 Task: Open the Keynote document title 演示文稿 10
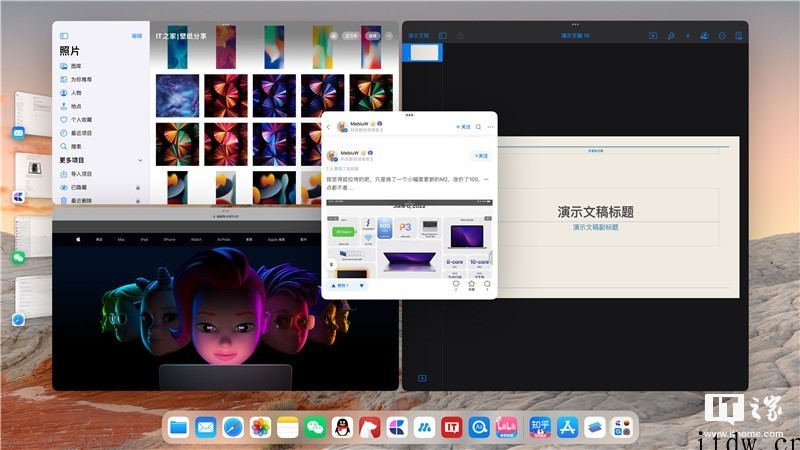575,36
